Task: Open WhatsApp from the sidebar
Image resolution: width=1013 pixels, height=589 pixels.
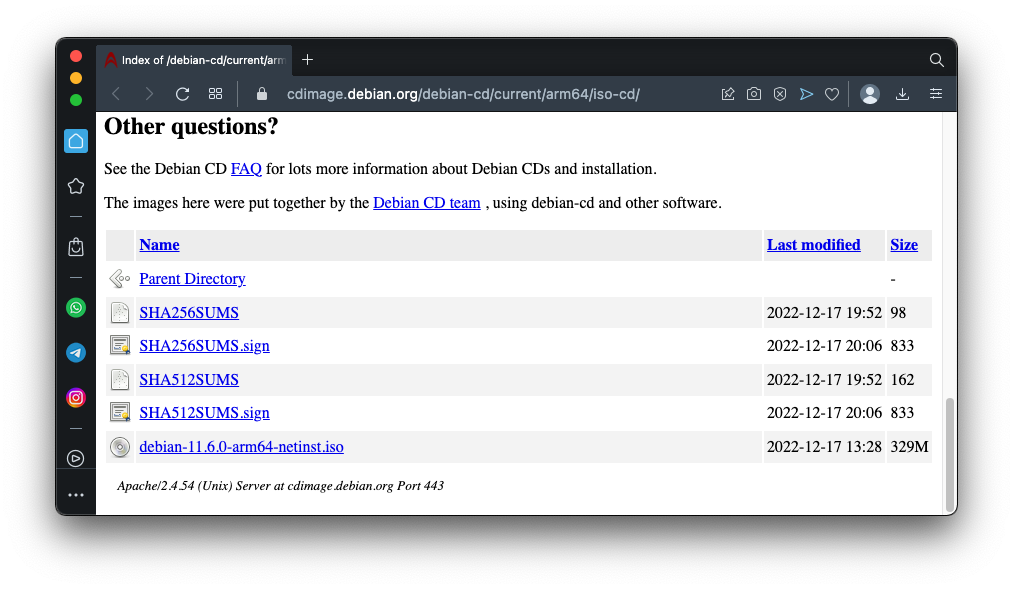Action: tap(76, 308)
